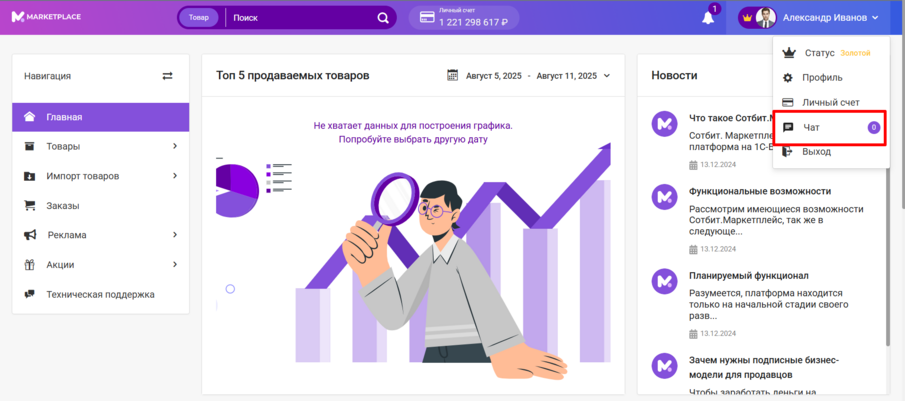Click the exit icon beside Выход
This screenshot has height=401, width=905.
point(787,152)
